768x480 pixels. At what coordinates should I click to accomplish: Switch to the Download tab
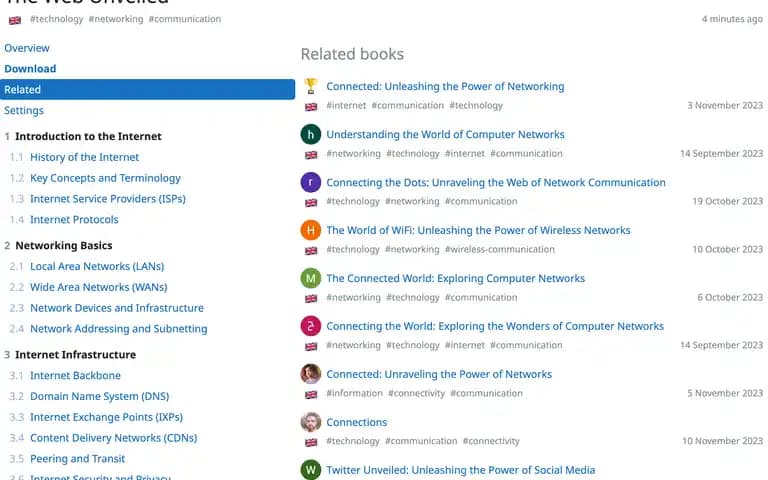point(30,69)
